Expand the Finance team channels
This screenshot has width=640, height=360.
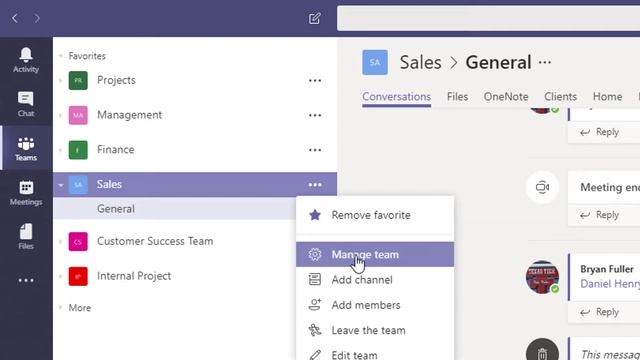pyautogui.click(x=60, y=150)
